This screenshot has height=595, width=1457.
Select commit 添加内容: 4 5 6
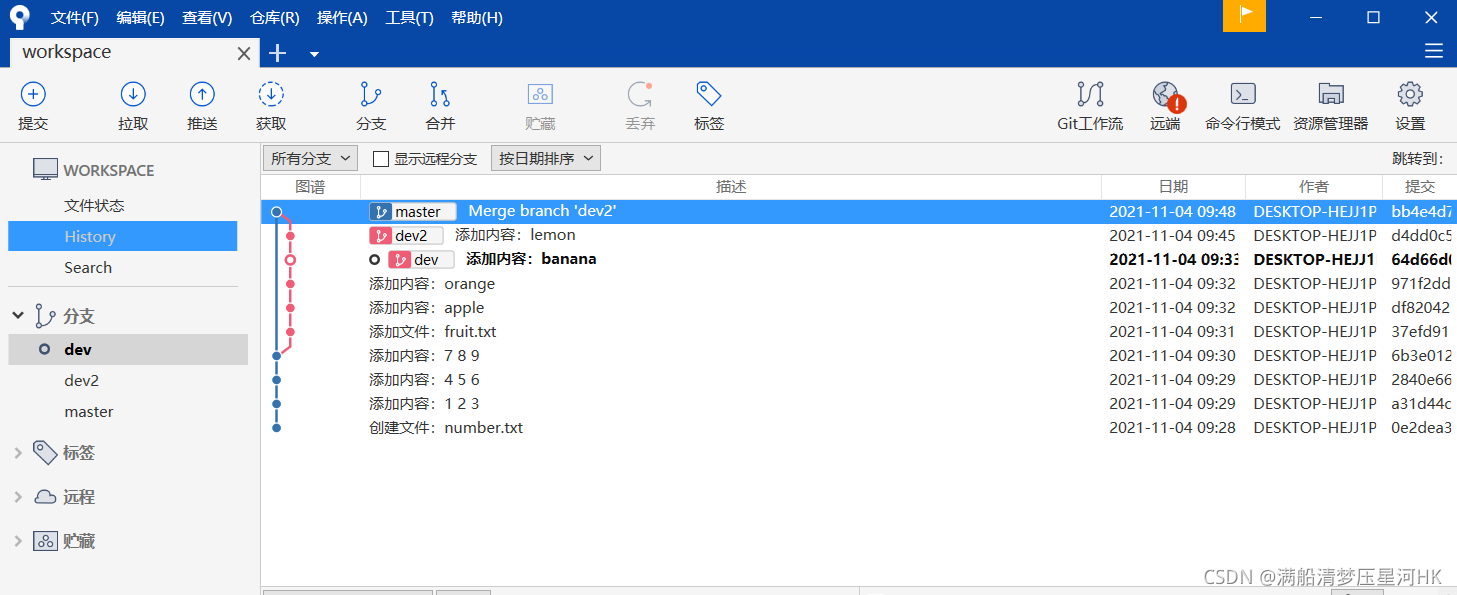coord(857,380)
